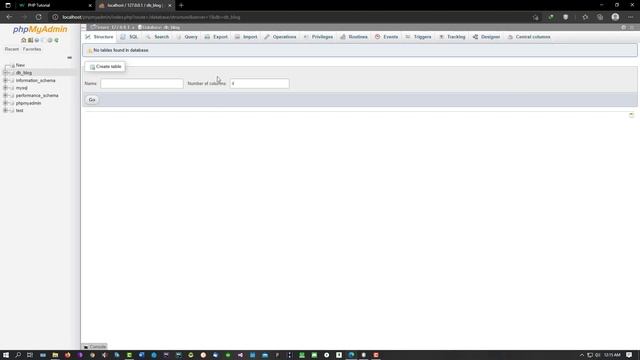This screenshot has height=360, width=640.
Task: Open Windows taskbar search
Action: pyautogui.click(x=18, y=355)
